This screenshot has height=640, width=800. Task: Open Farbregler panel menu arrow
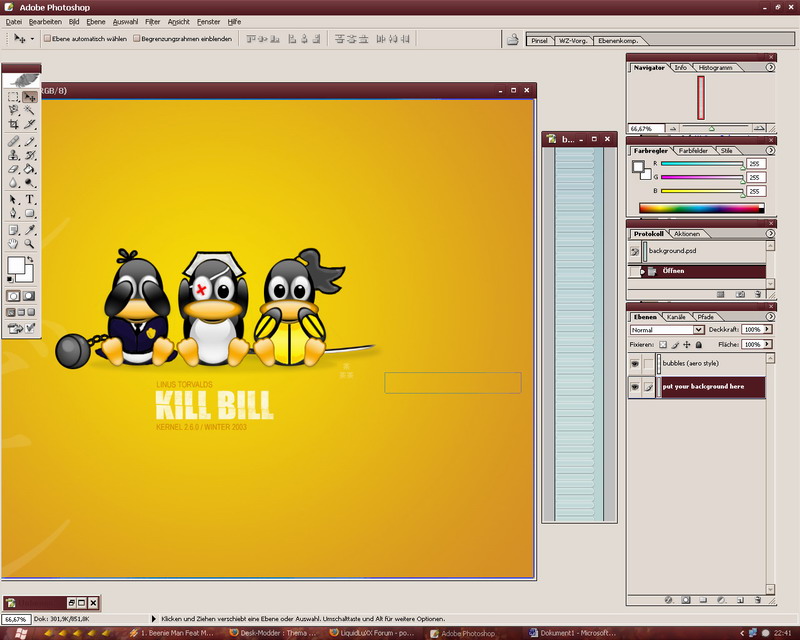tap(770, 151)
